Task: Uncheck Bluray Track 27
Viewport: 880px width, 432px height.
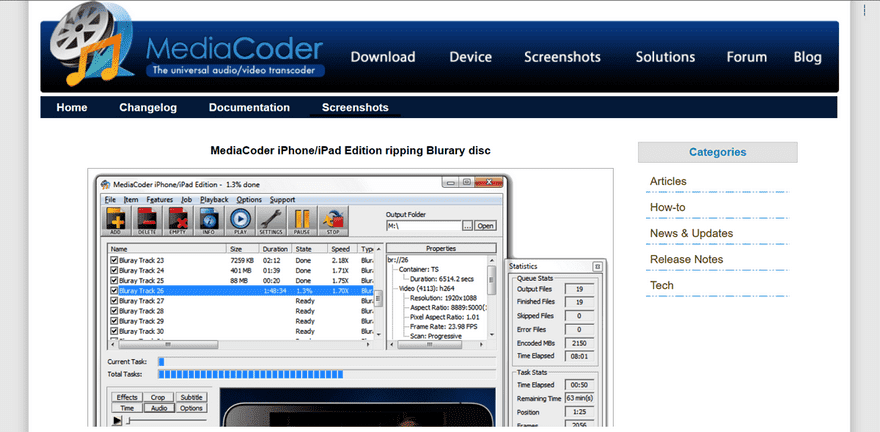Action: pyautogui.click(x=114, y=301)
